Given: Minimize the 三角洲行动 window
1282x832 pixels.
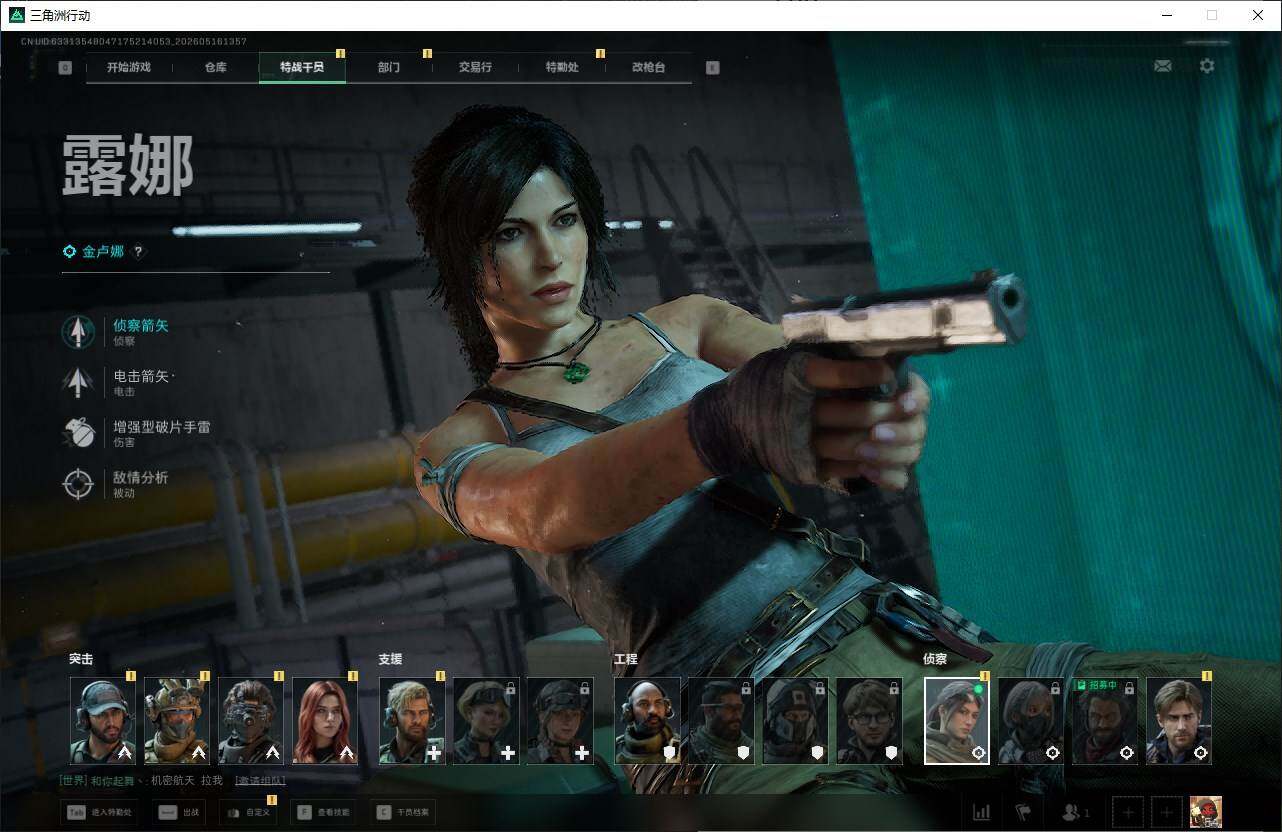Looking at the screenshot, I should (1167, 15).
